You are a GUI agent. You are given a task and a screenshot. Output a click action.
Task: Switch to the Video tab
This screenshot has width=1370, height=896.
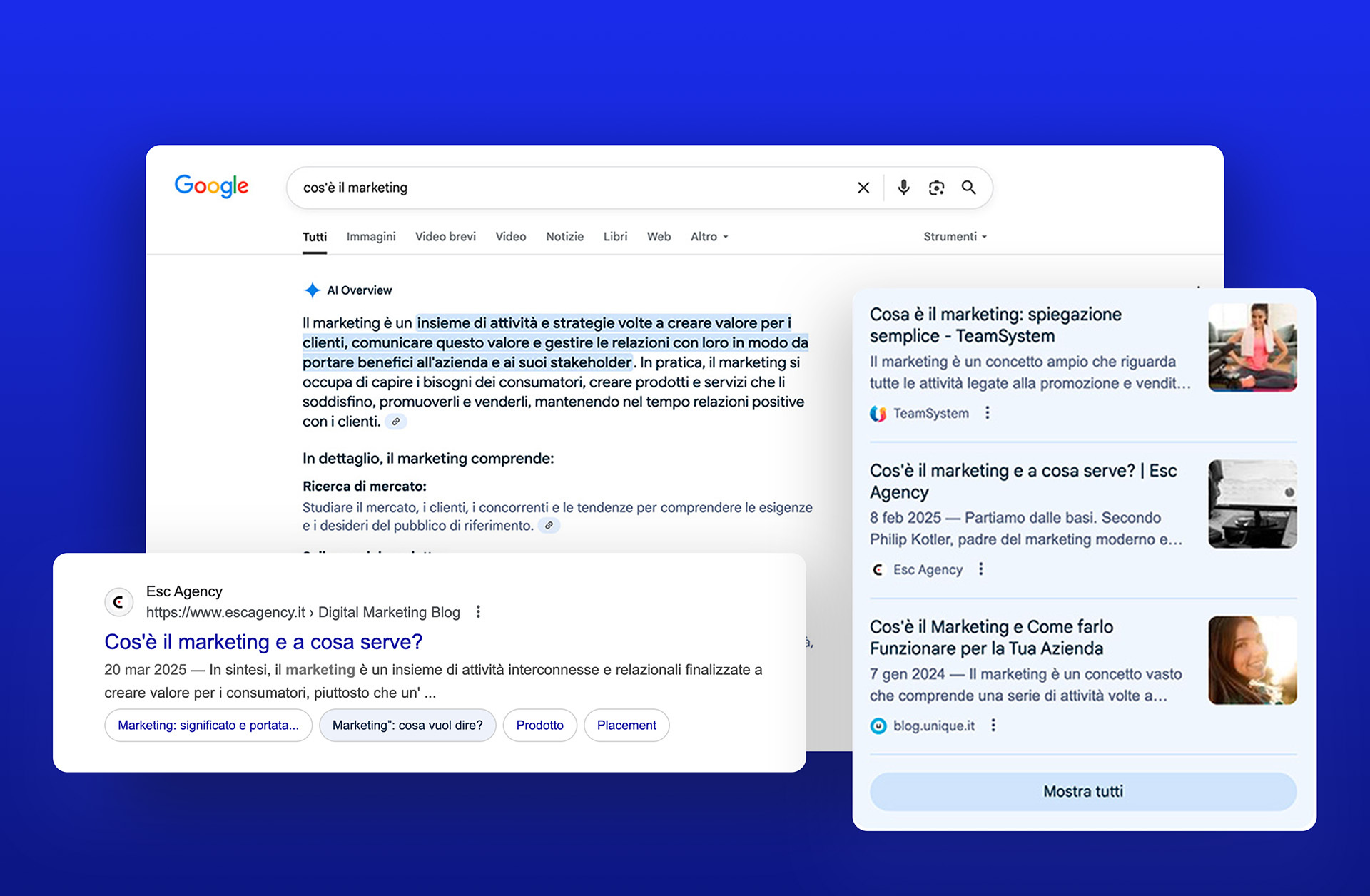tap(511, 237)
